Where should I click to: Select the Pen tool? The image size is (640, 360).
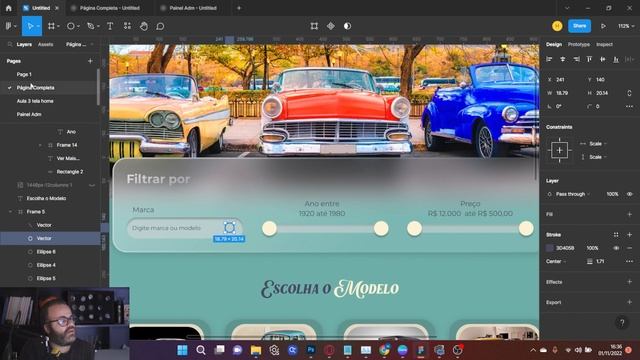[91, 26]
